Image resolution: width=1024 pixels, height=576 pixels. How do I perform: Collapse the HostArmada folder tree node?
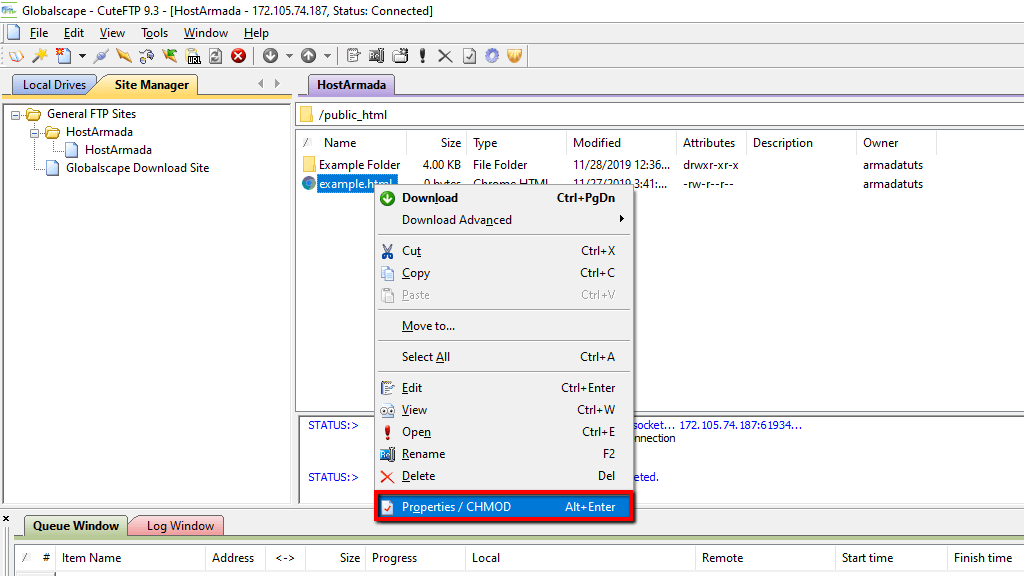tap(35, 133)
